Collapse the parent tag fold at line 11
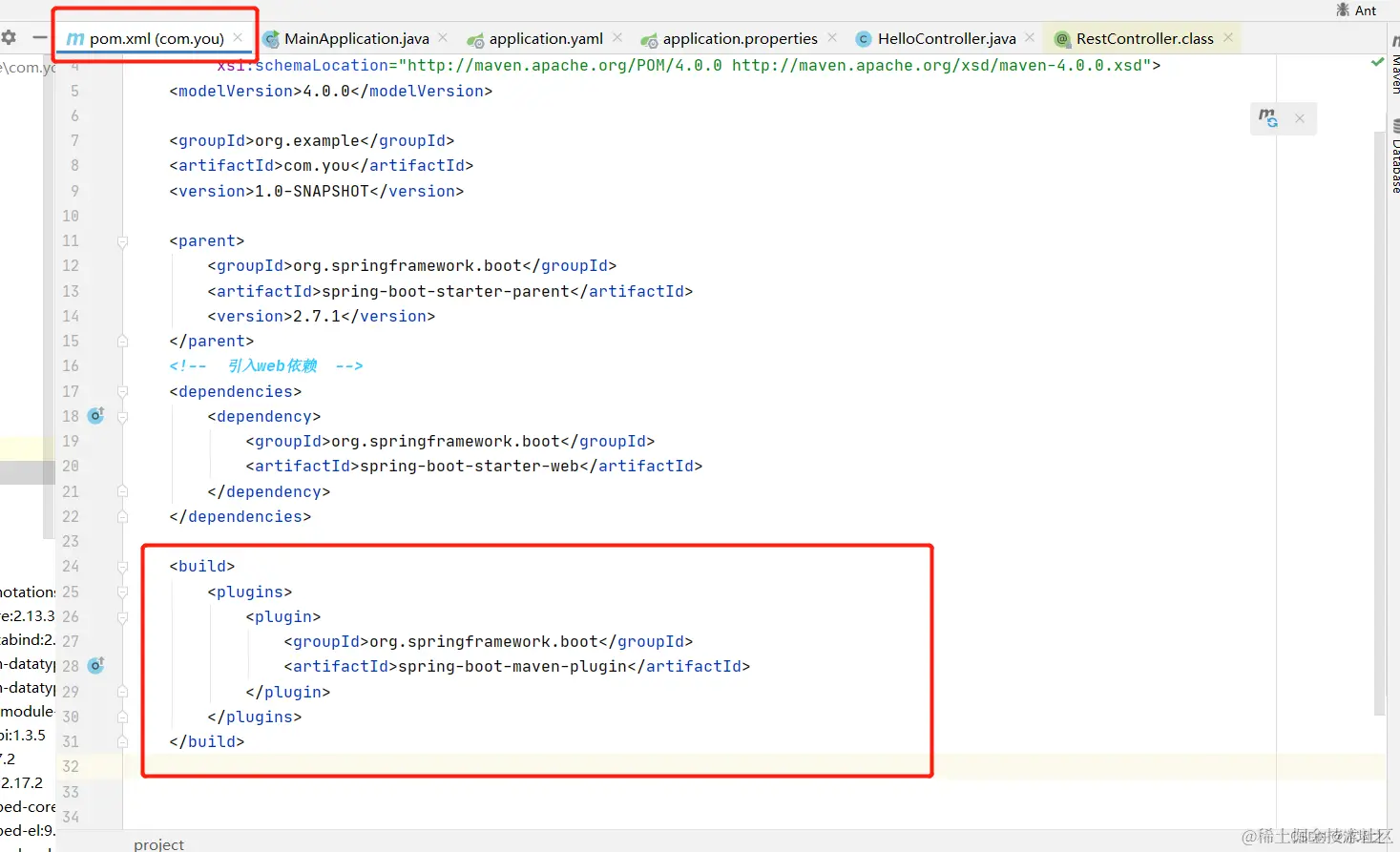 pos(122,241)
